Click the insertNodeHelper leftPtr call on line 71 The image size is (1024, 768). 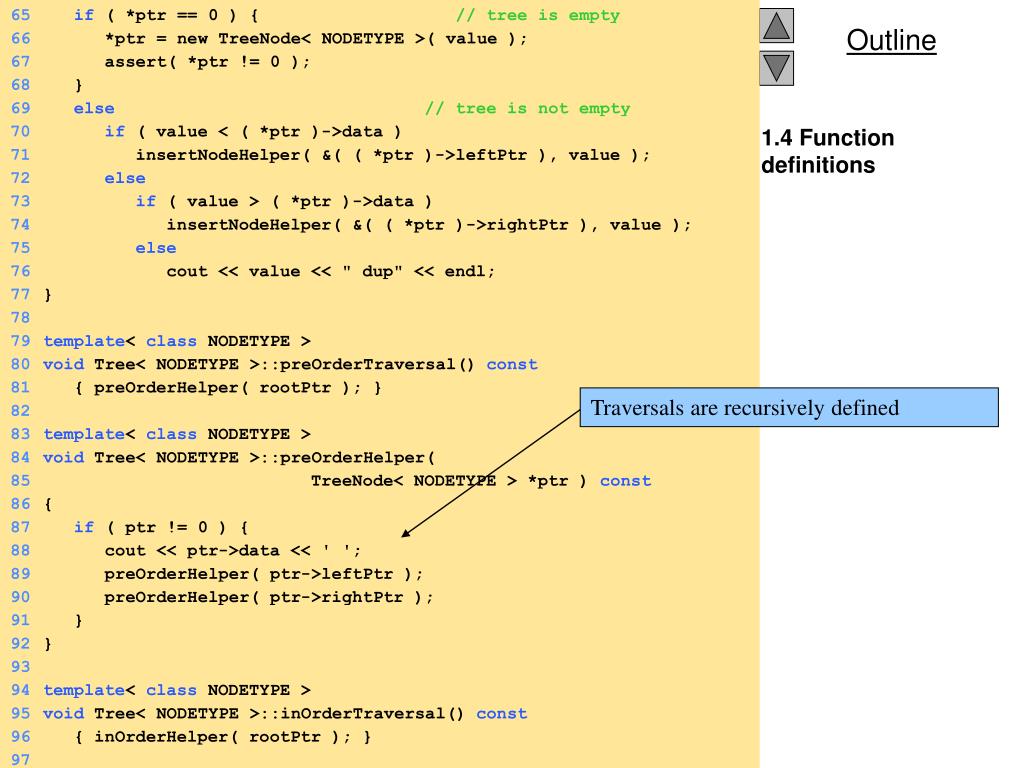pos(392,155)
